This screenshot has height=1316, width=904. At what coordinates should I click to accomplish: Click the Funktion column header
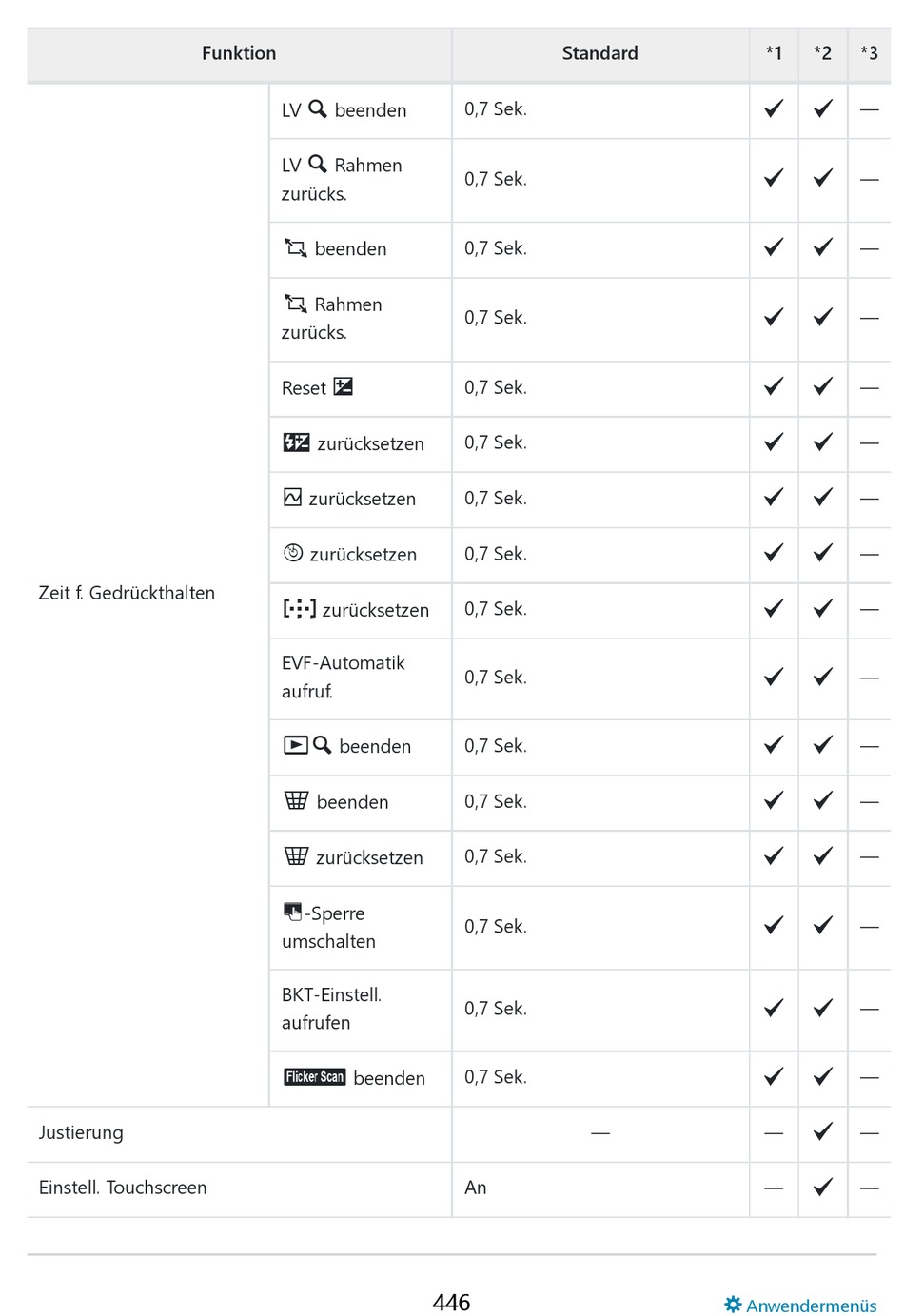[x=239, y=54]
